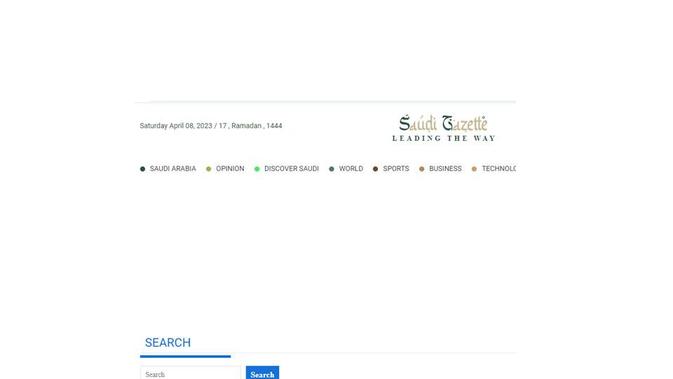The width and height of the screenshot is (673, 379).
Task: Click the green bullet beside DISCOVER SAUDI
Action: 257,169
